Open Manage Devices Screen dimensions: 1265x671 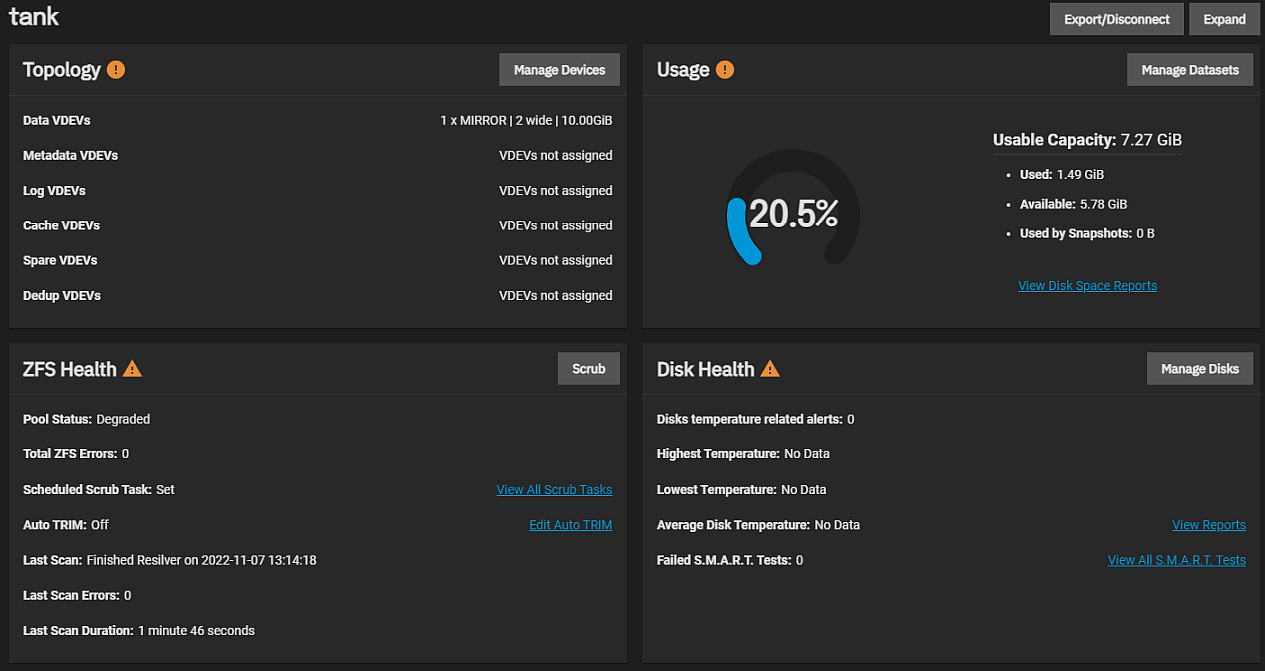pyautogui.click(x=559, y=70)
